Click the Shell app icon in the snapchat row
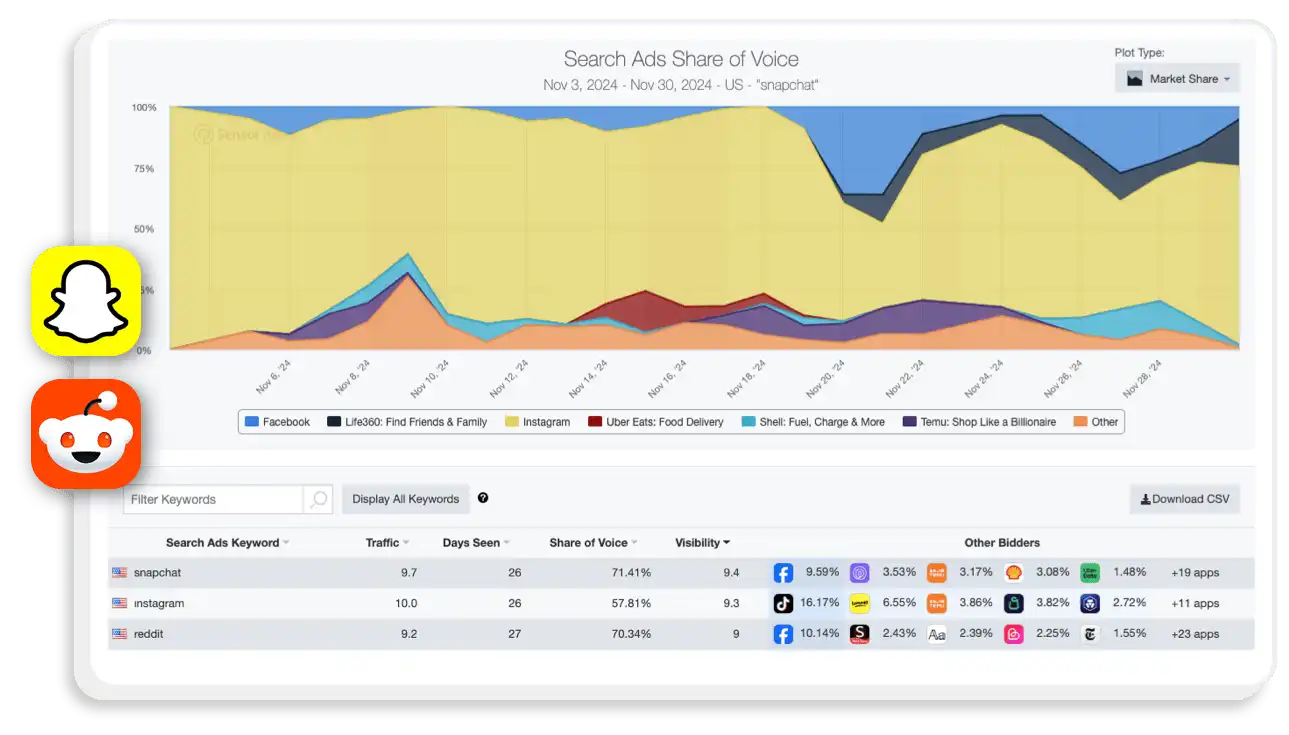This screenshot has height=735, width=1289. [1013, 572]
